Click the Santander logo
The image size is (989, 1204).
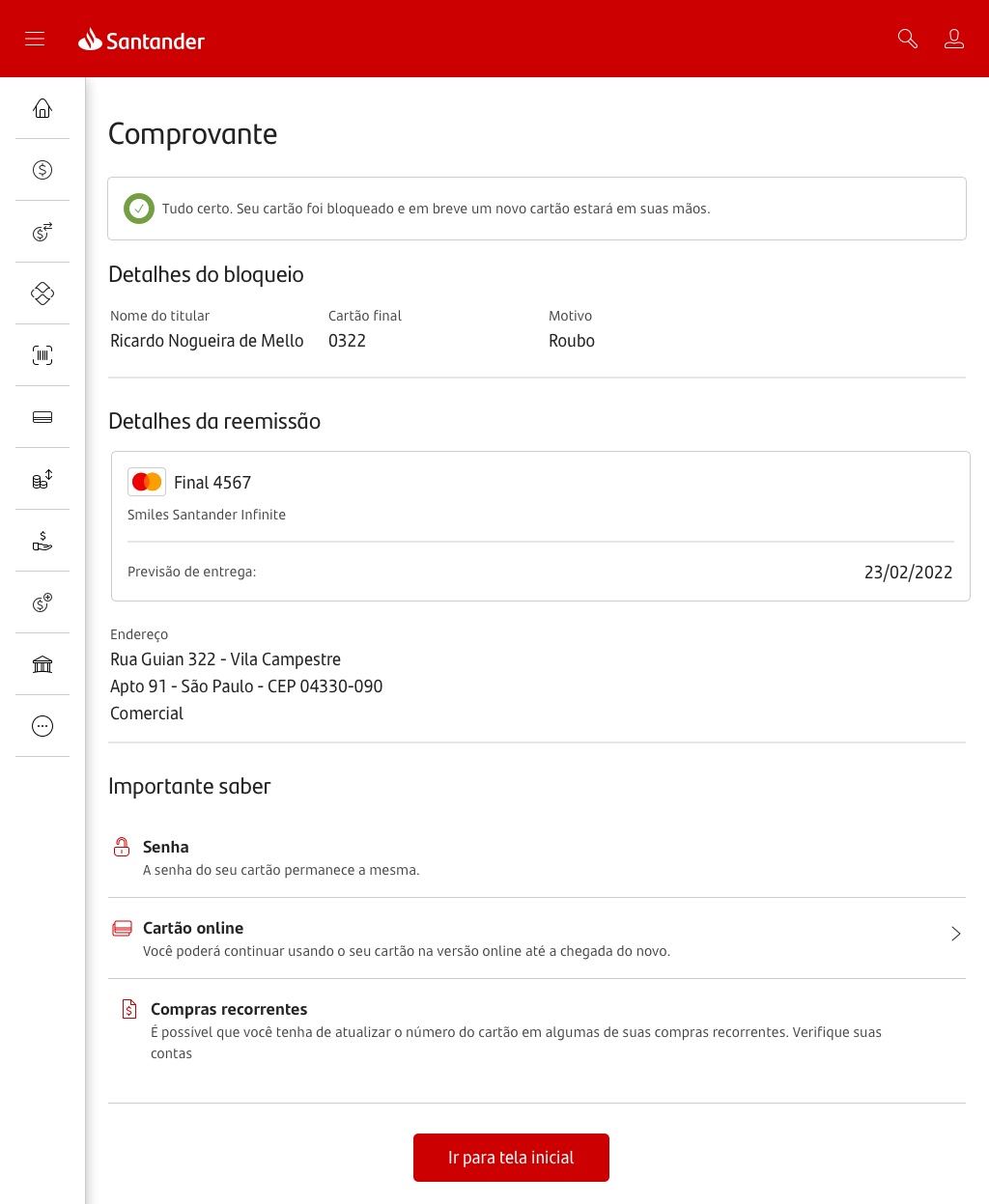coord(141,40)
